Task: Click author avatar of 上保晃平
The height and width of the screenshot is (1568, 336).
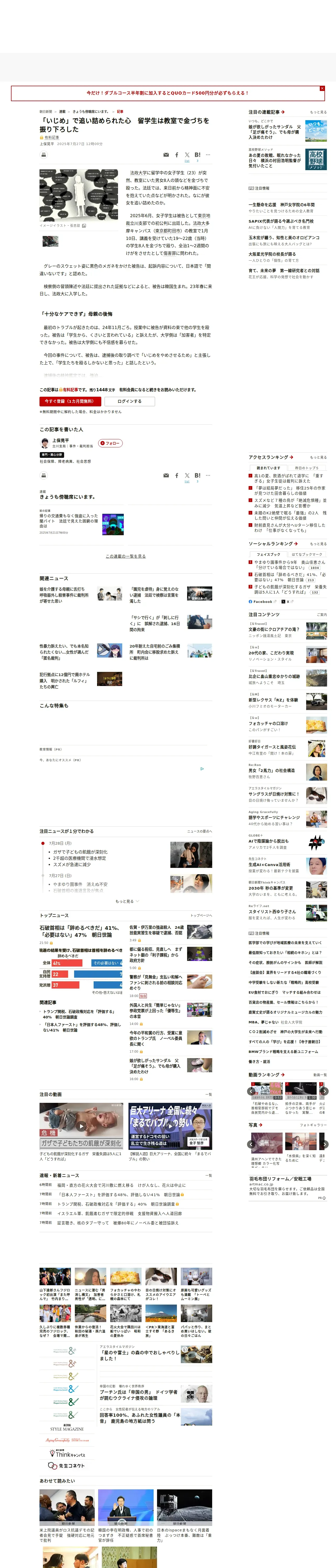Action: click(44, 443)
